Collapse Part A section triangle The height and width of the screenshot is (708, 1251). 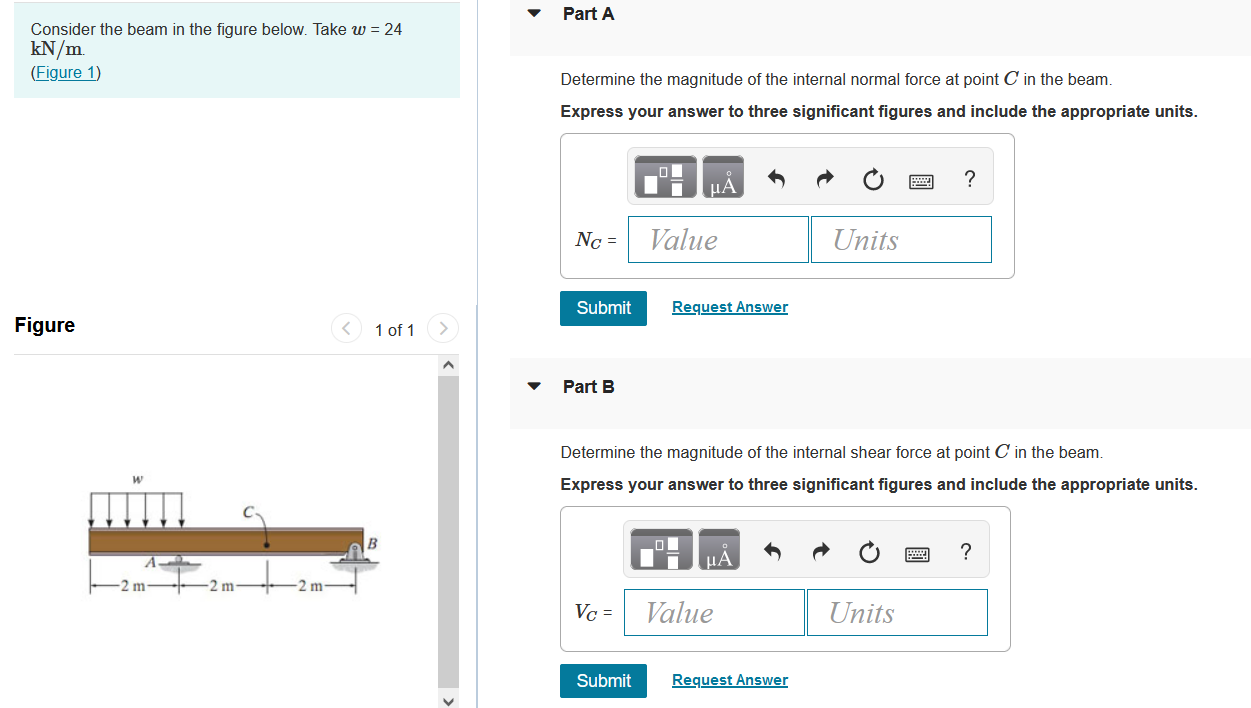point(534,14)
